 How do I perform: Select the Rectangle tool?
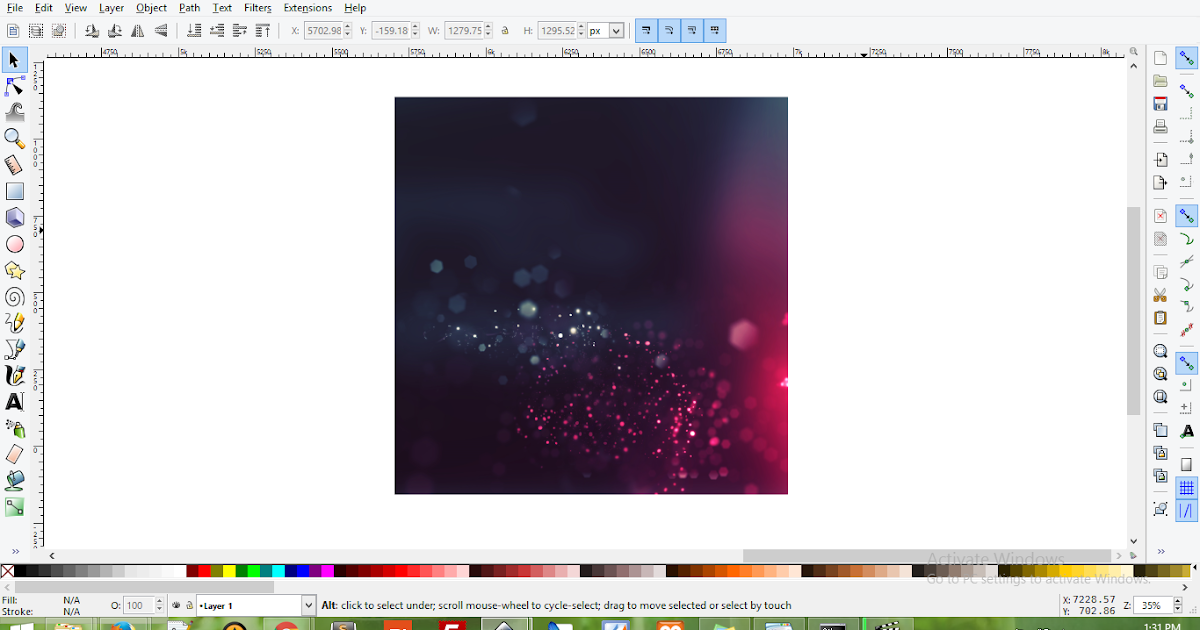(x=15, y=191)
